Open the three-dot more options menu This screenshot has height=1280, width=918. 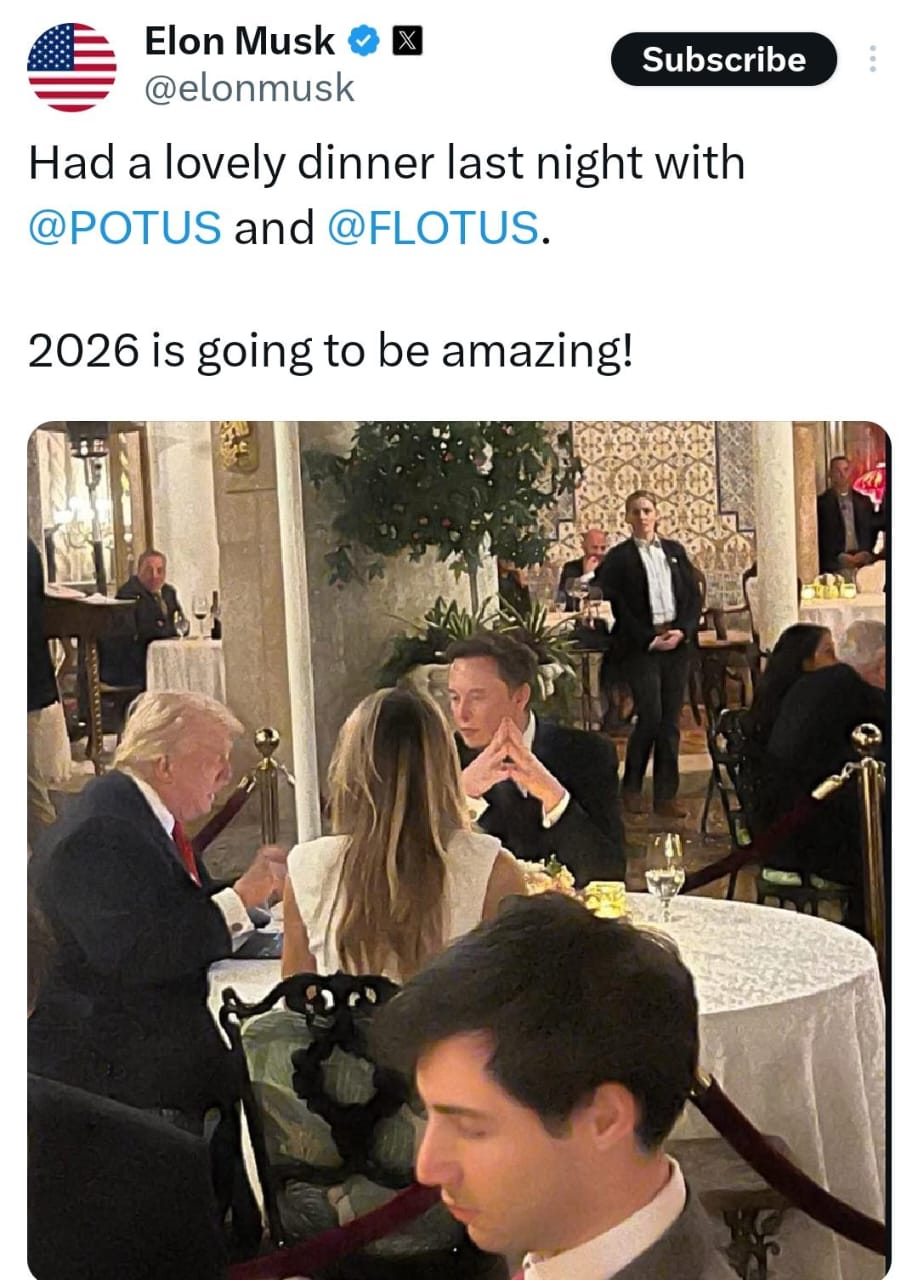873,60
